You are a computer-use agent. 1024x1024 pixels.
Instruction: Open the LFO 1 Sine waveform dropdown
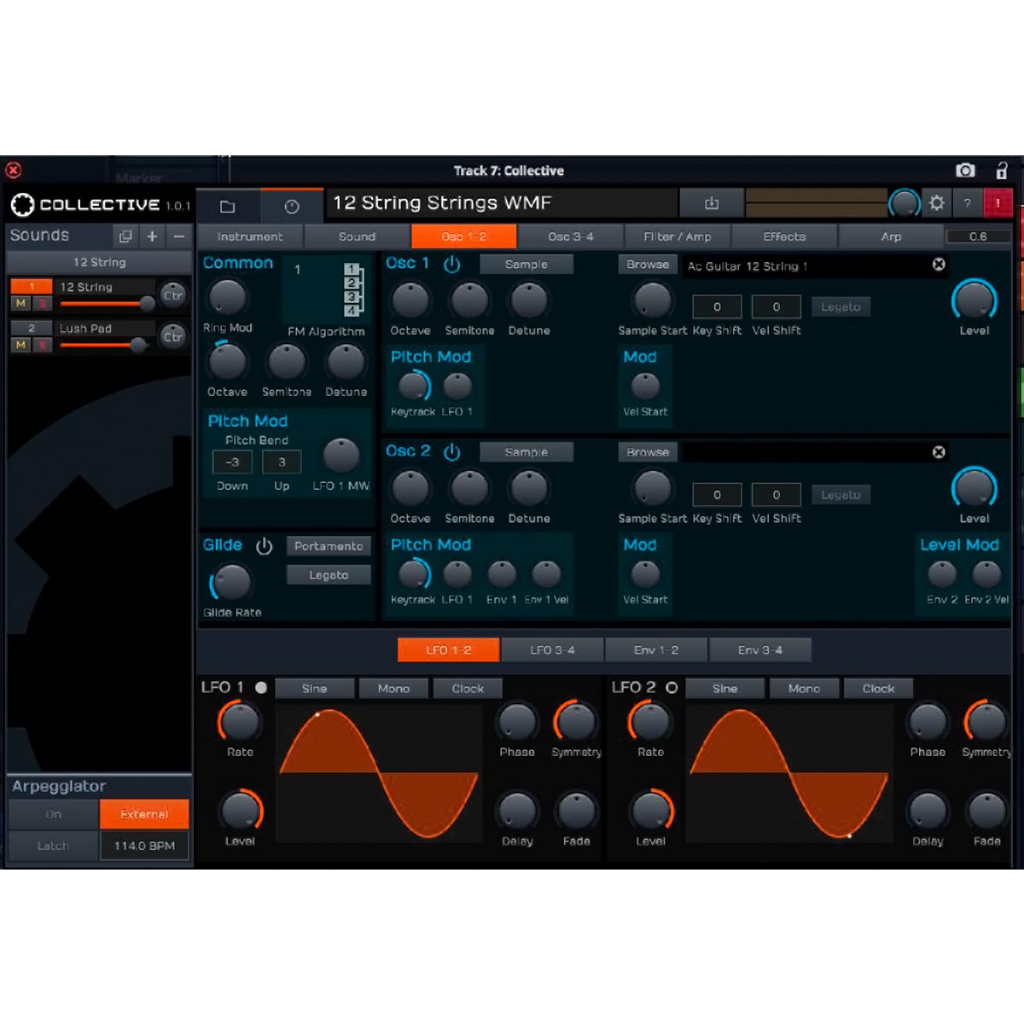[315, 688]
